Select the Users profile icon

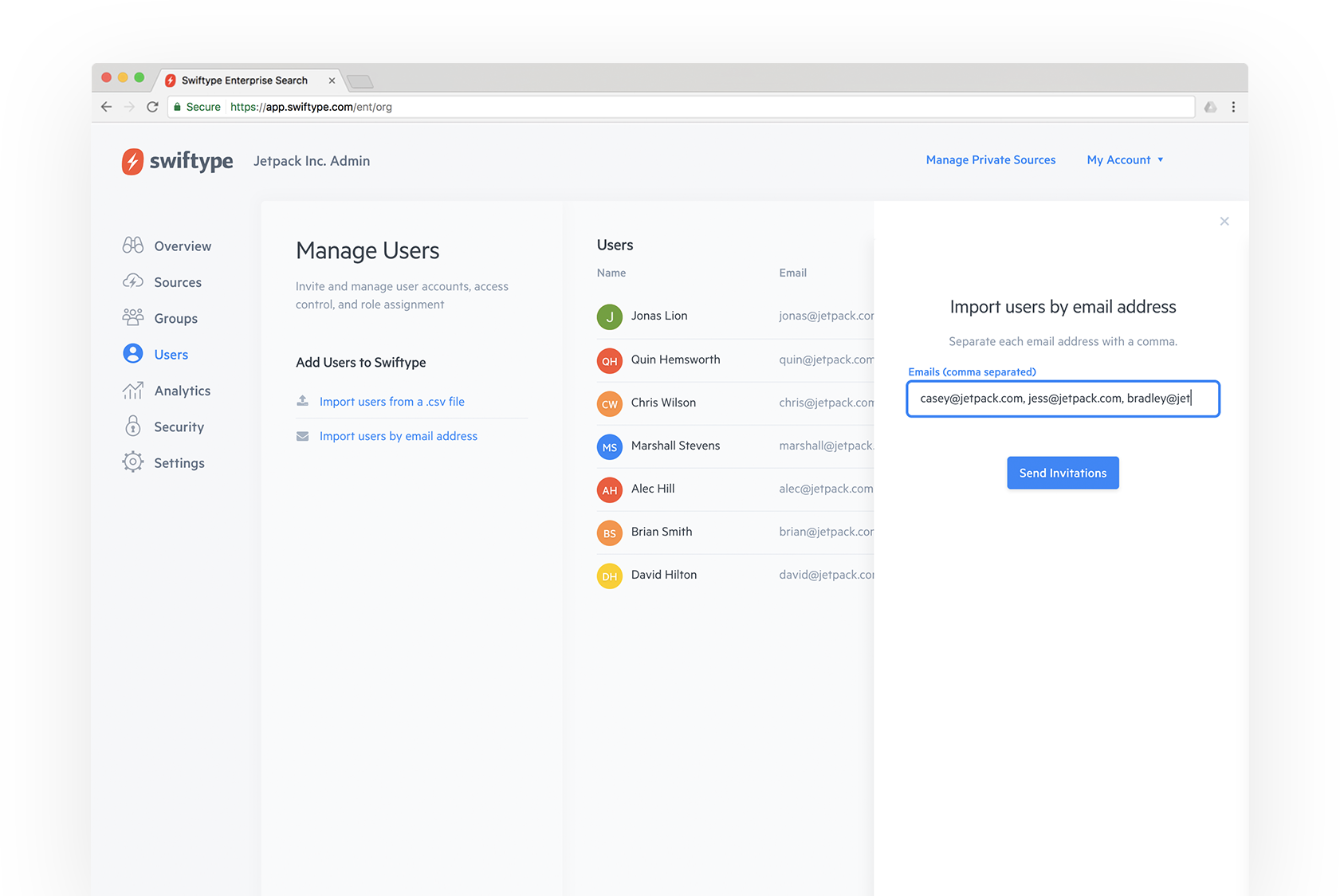click(x=133, y=354)
